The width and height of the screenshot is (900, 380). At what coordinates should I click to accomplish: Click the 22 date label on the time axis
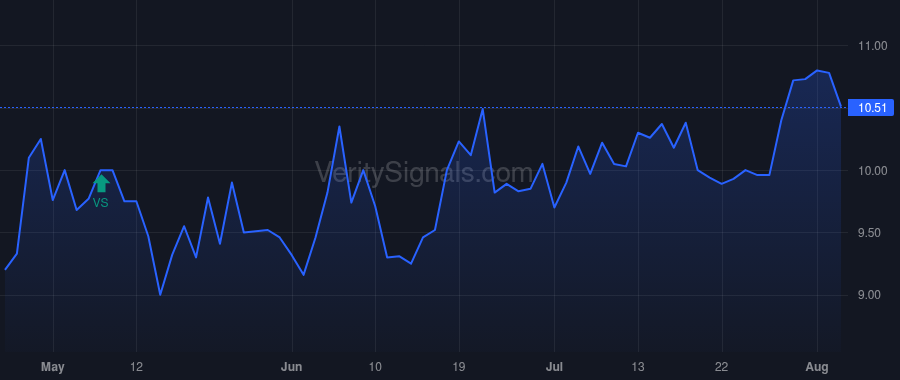pyautogui.click(x=721, y=367)
